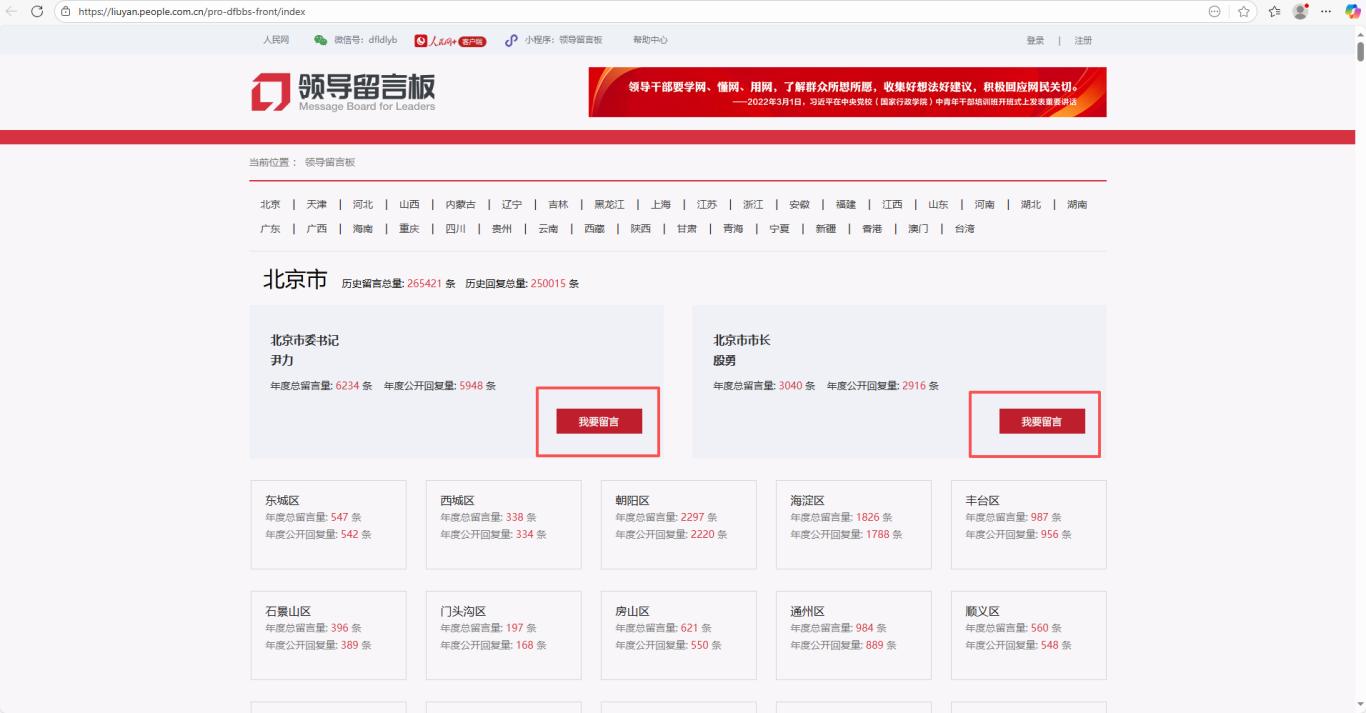Open the favorites list icon in toolbar

point(1274,11)
